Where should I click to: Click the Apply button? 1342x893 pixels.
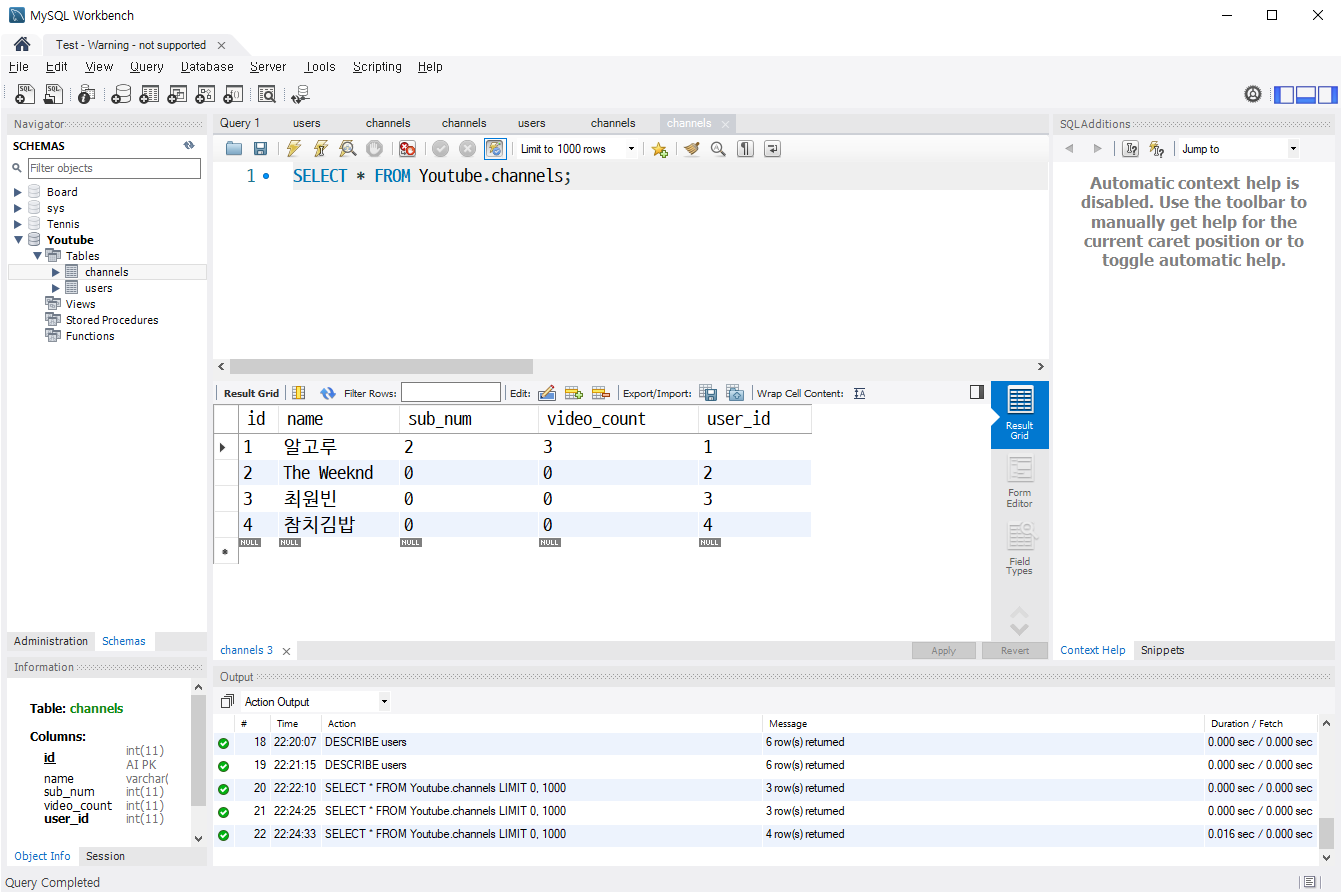point(944,650)
